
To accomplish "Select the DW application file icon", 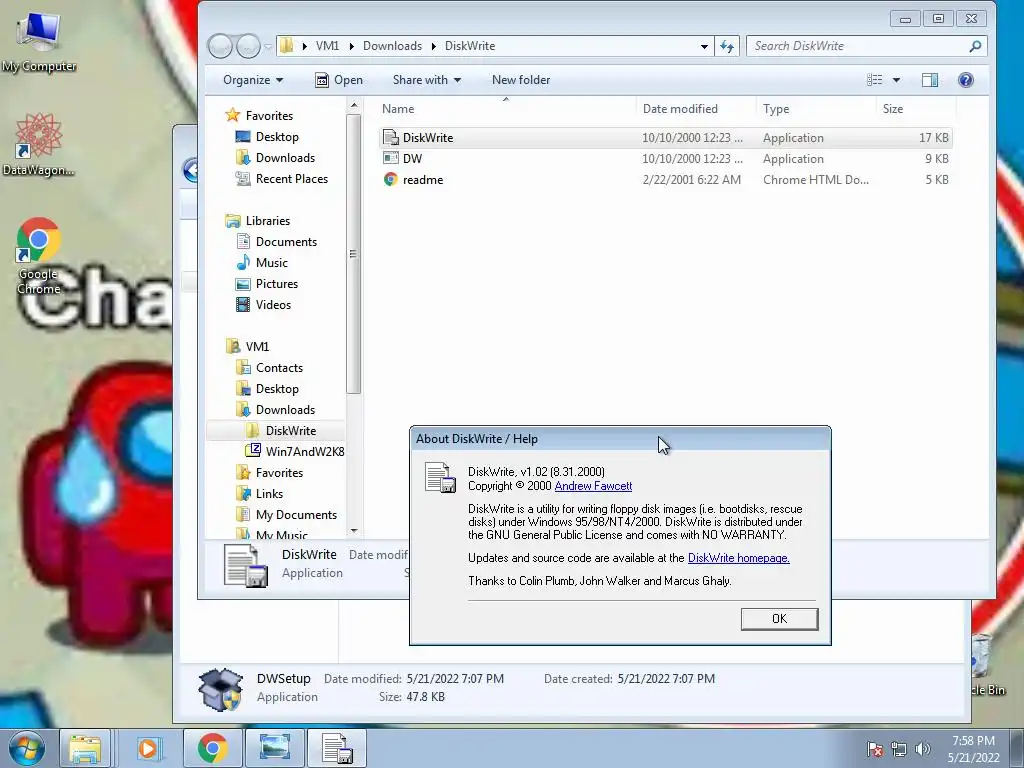I will [391, 158].
